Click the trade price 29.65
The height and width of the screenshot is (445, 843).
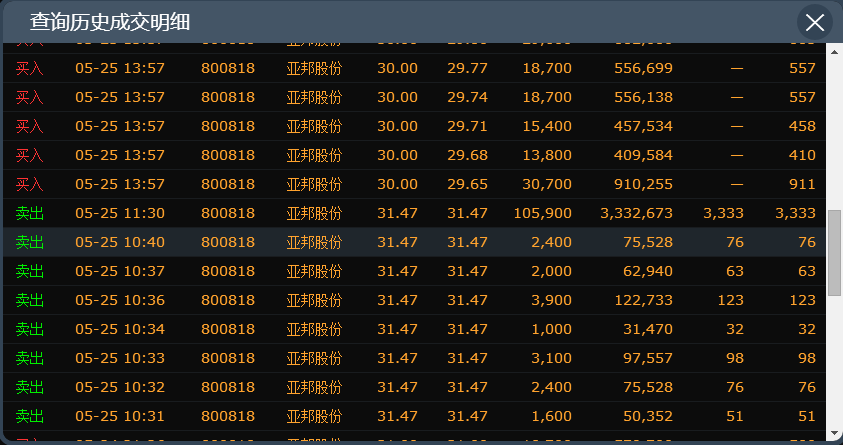tap(467, 184)
